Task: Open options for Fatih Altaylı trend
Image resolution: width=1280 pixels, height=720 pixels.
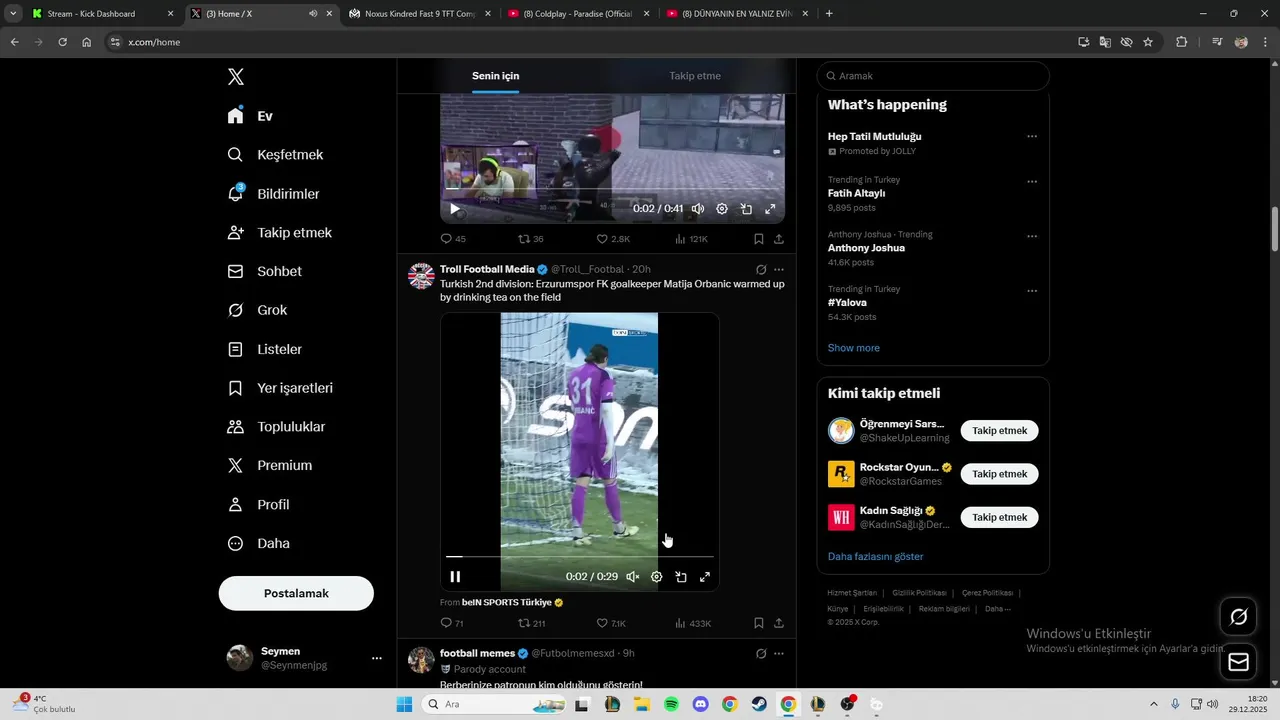Action: [x=1032, y=182]
